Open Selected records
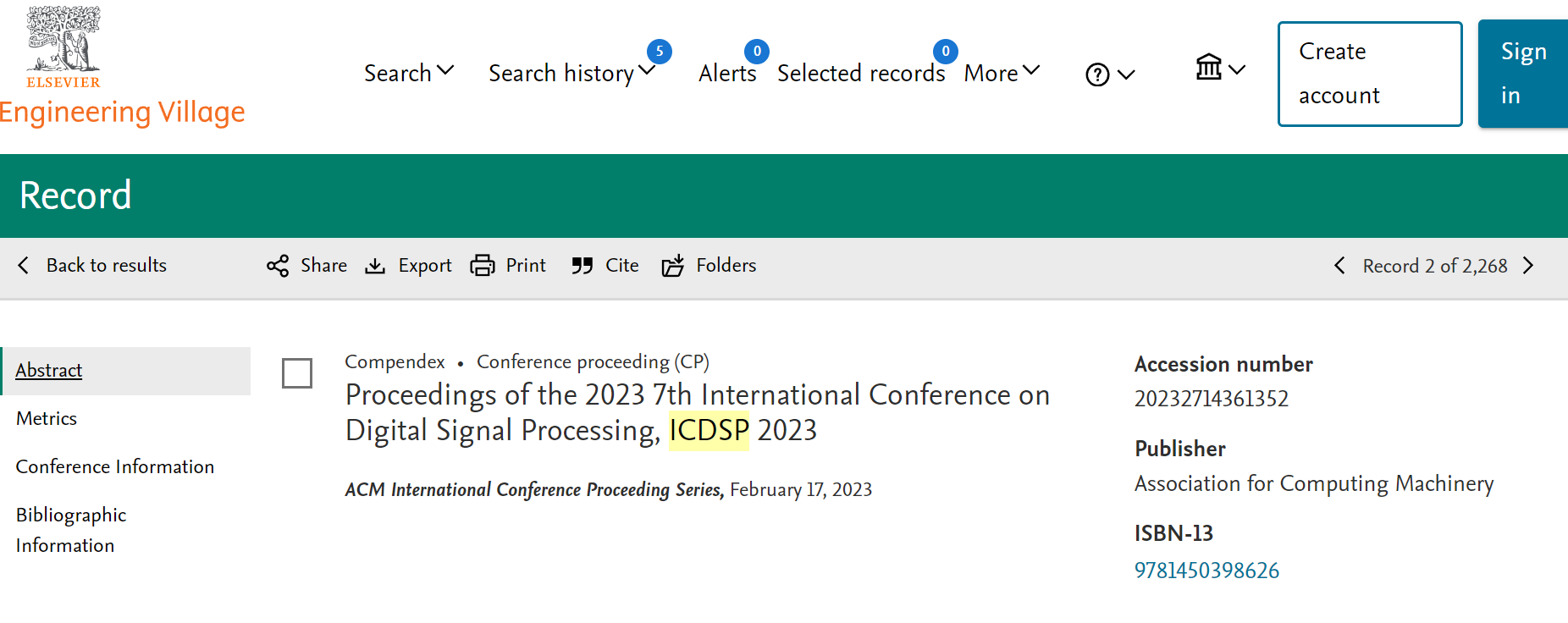 (x=861, y=73)
